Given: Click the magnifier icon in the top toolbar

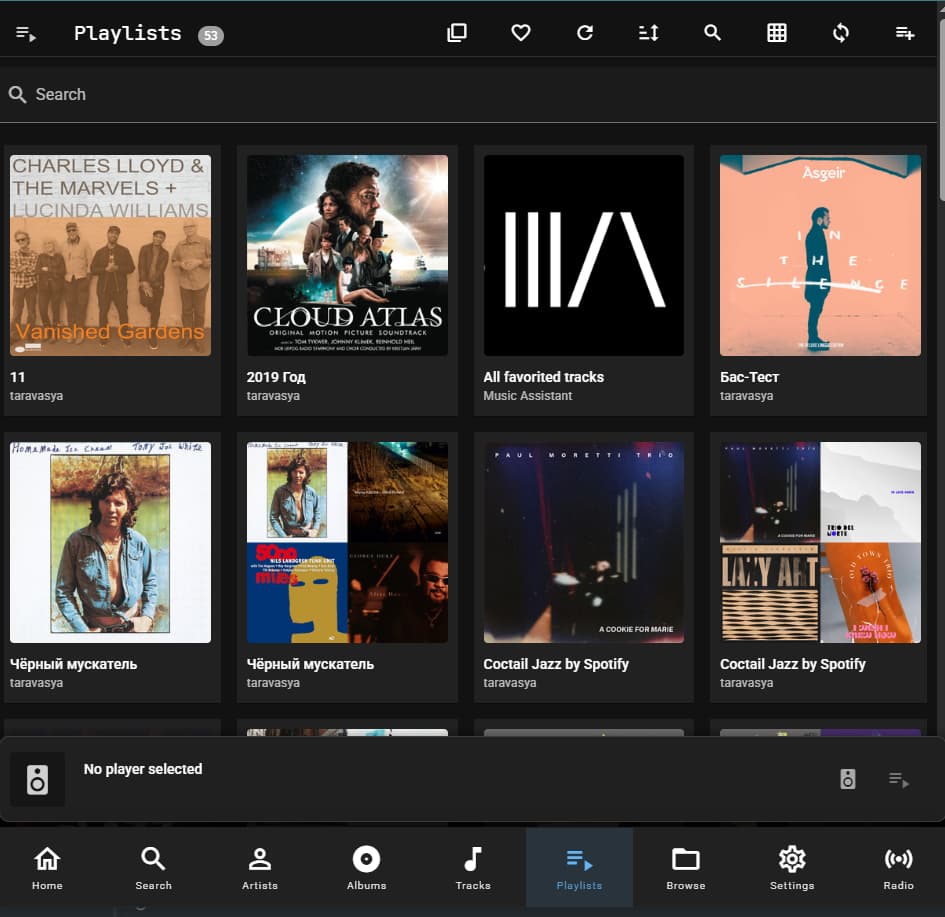Looking at the screenshot, I should [712, 33].
